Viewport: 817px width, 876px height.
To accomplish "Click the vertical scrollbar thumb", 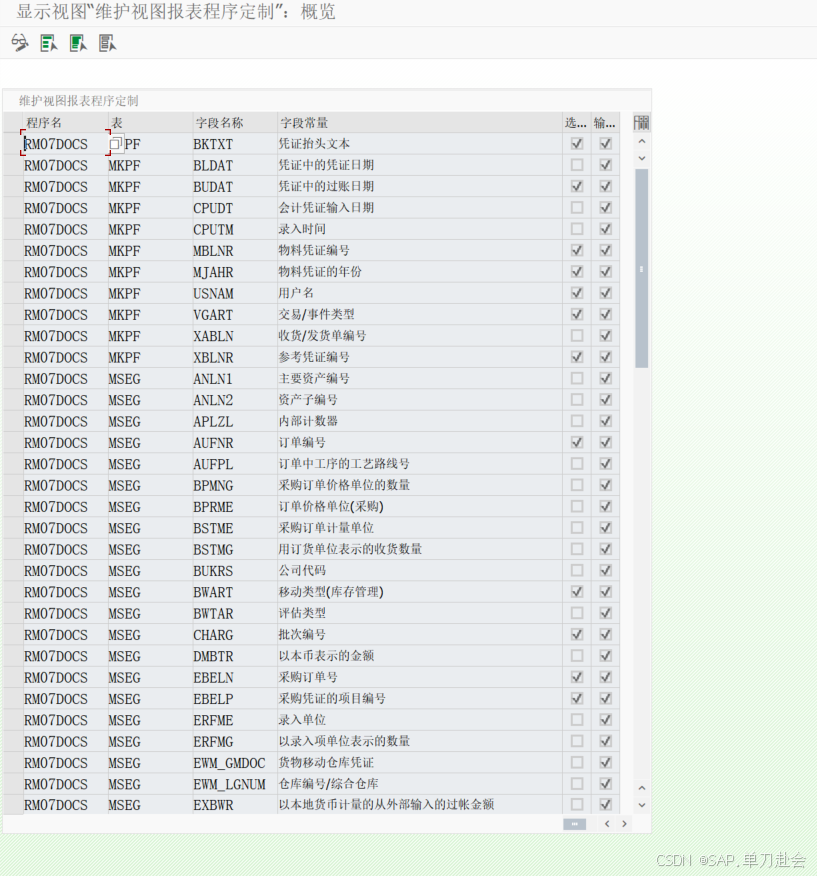I will [642, 268].
